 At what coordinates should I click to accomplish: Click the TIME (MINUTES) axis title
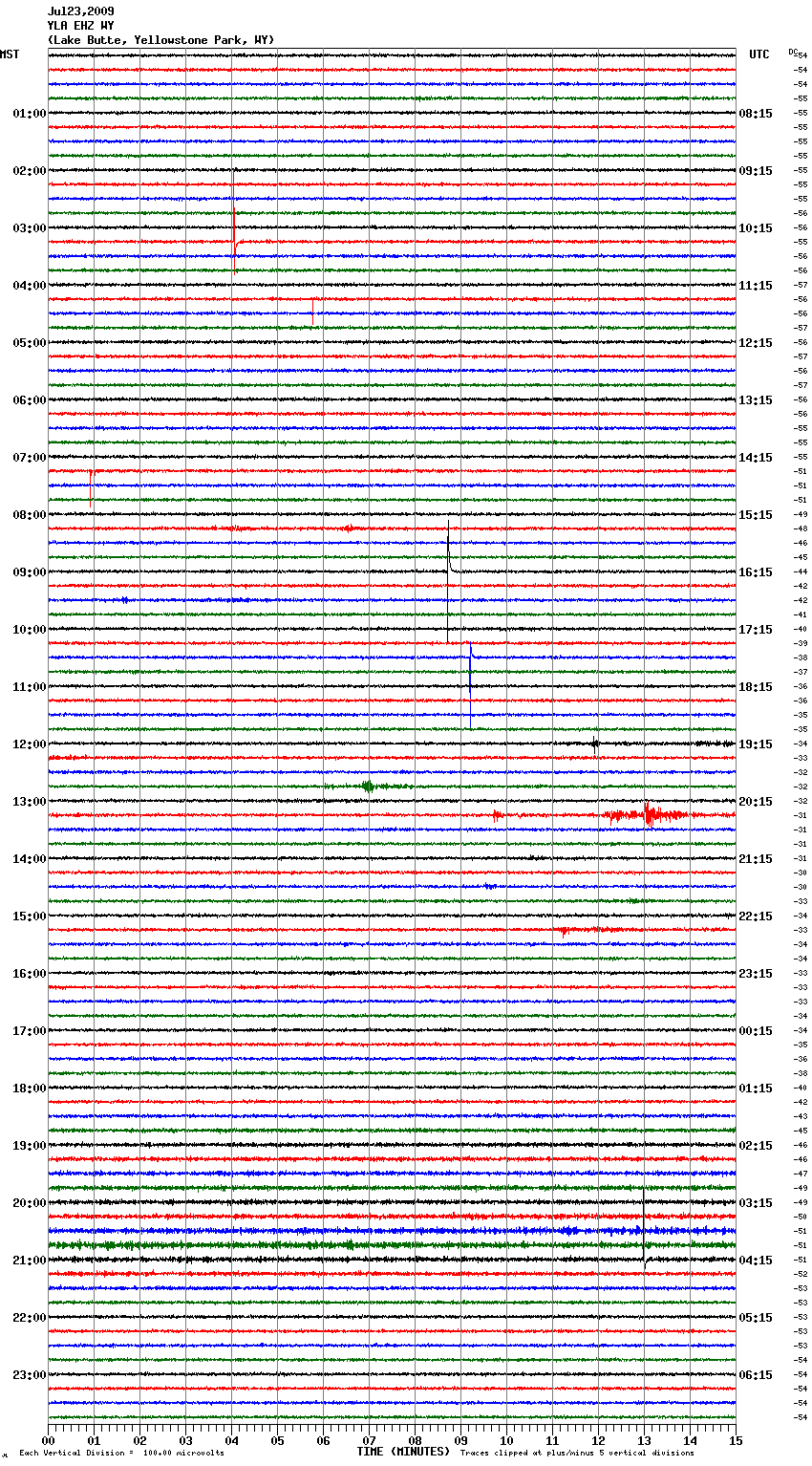coord(403,1452)
